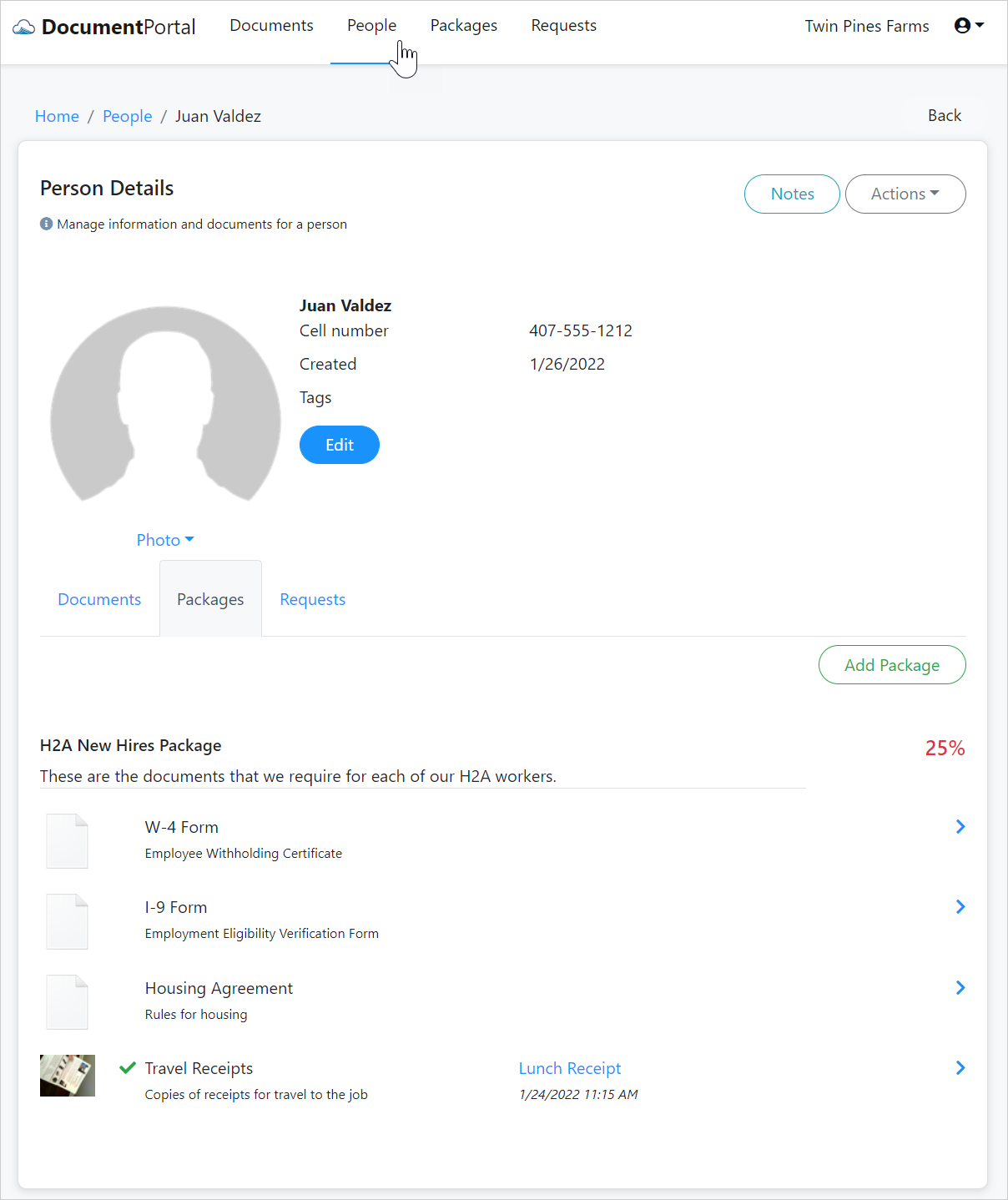
Task: Open the Lunch Receipt link
Action: click(x=570, y=1067)
